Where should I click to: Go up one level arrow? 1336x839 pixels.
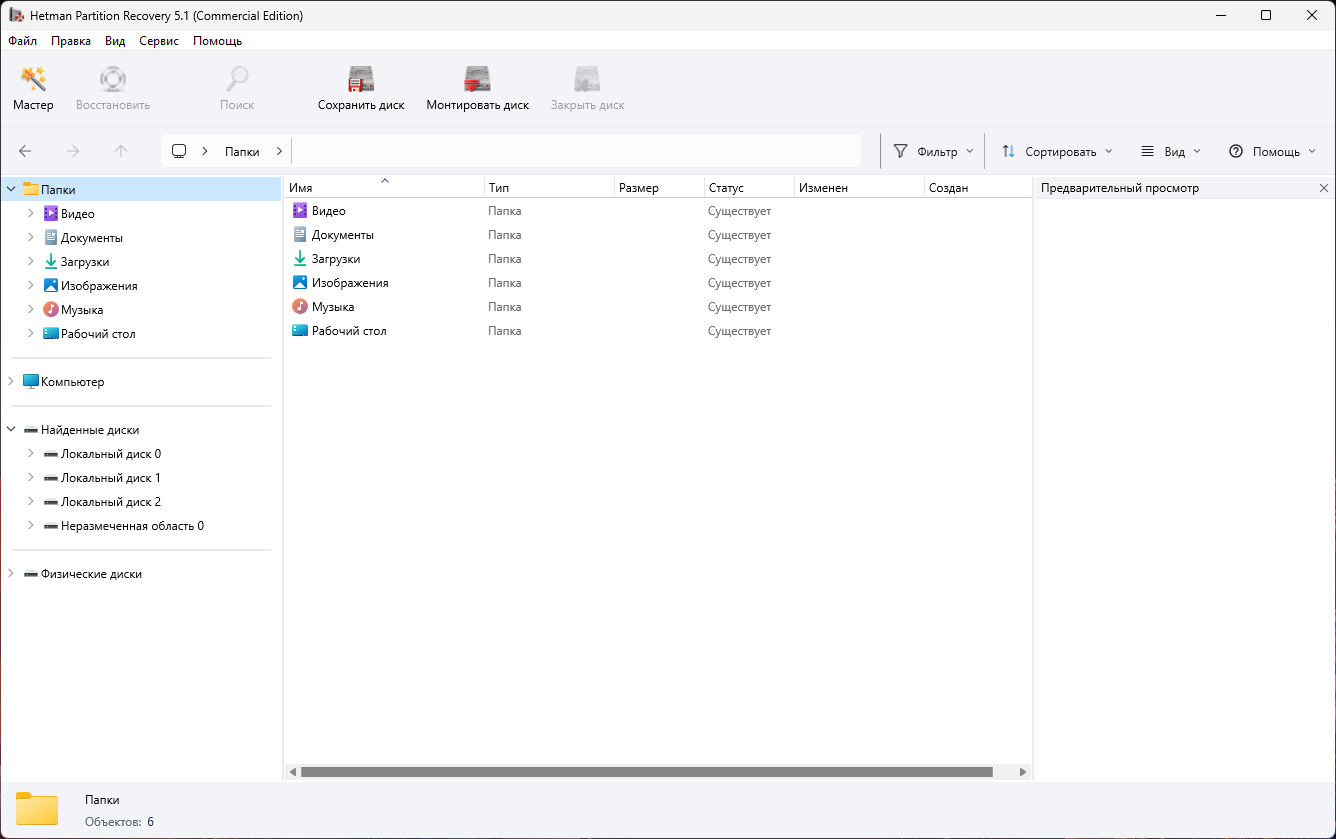(x=121, y=151)
